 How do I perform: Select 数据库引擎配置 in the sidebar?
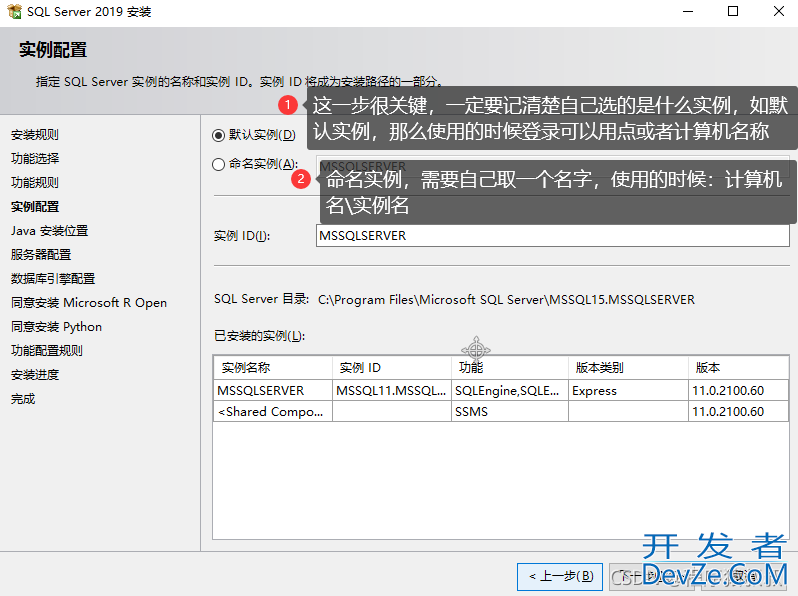pos(53,279)
